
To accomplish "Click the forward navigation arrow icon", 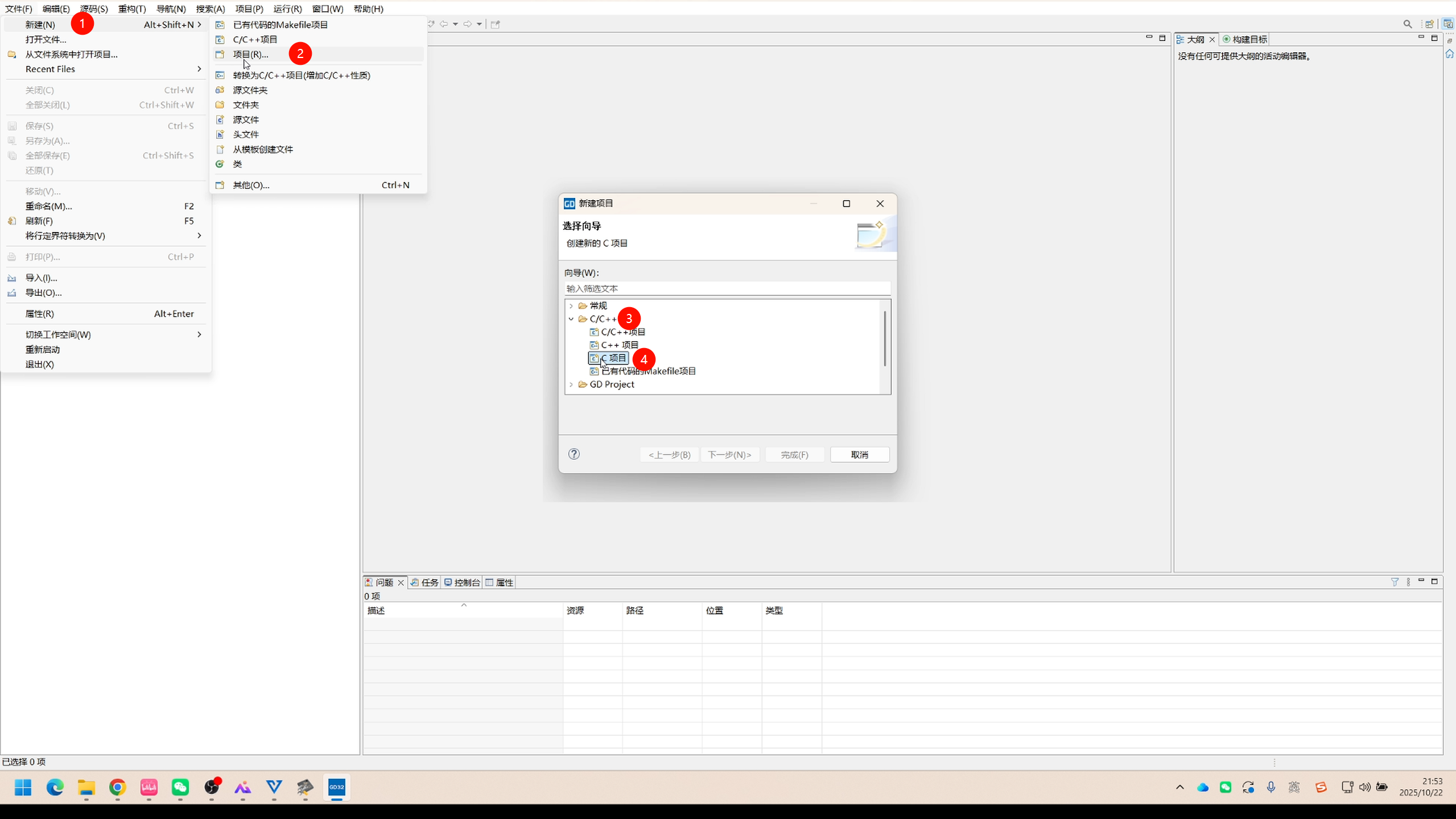I will (x=467, y=24).
